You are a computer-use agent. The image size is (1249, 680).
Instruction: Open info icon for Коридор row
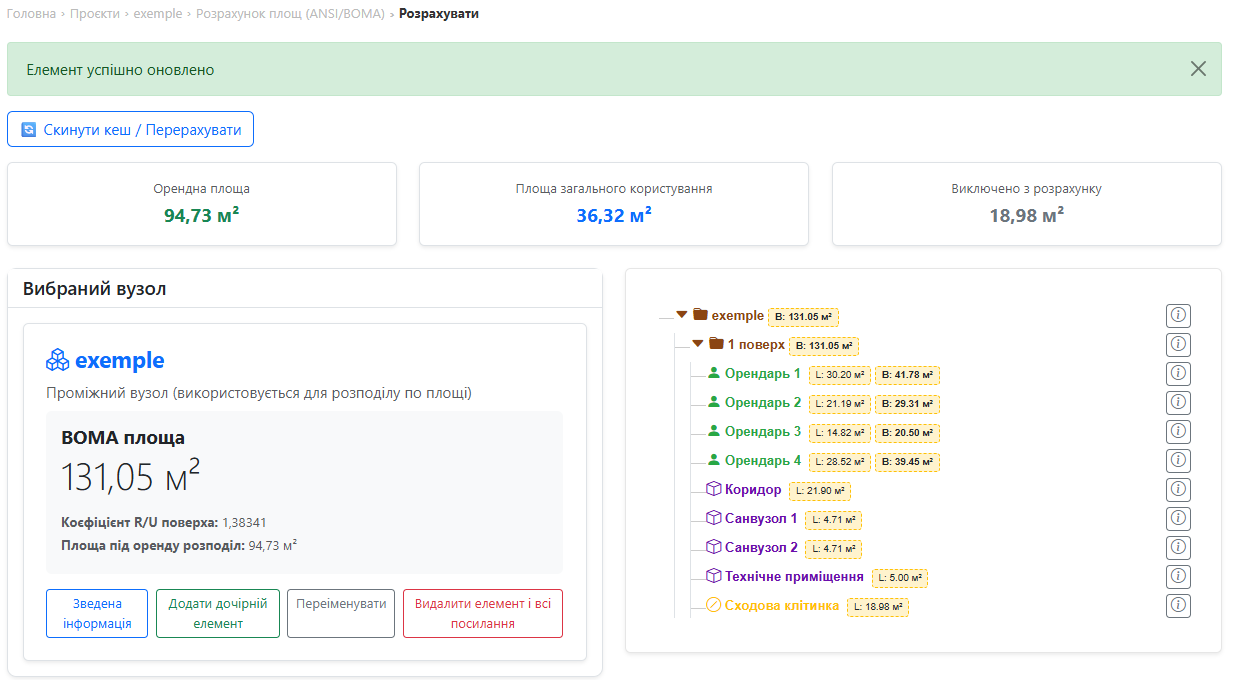[x=1178, y=490]
